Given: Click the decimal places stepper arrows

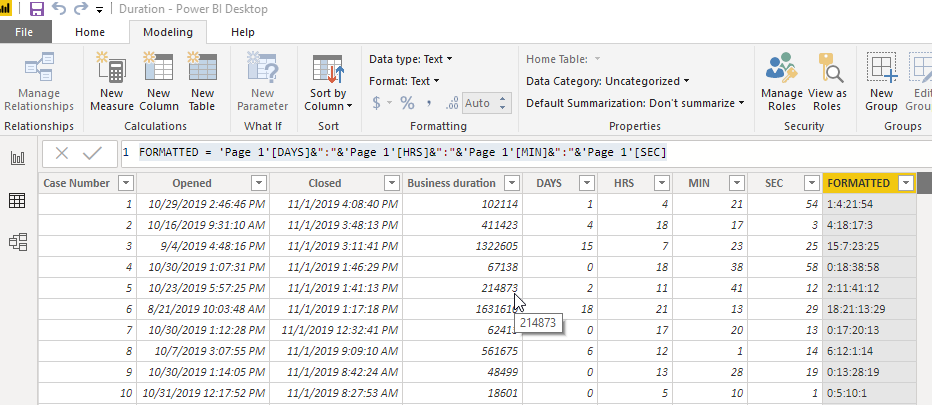Looking at the screenshot, I should (x=503, y=103).
